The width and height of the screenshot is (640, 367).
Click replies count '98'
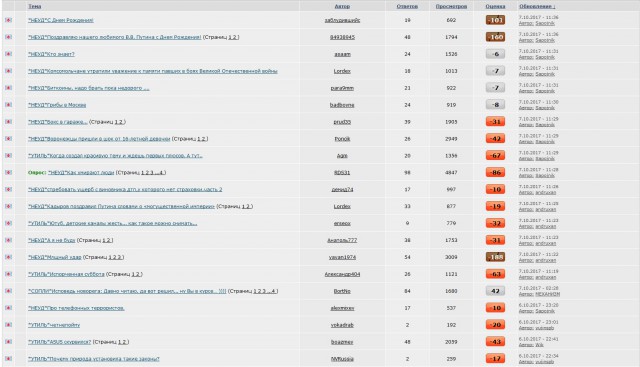point(407,173)
